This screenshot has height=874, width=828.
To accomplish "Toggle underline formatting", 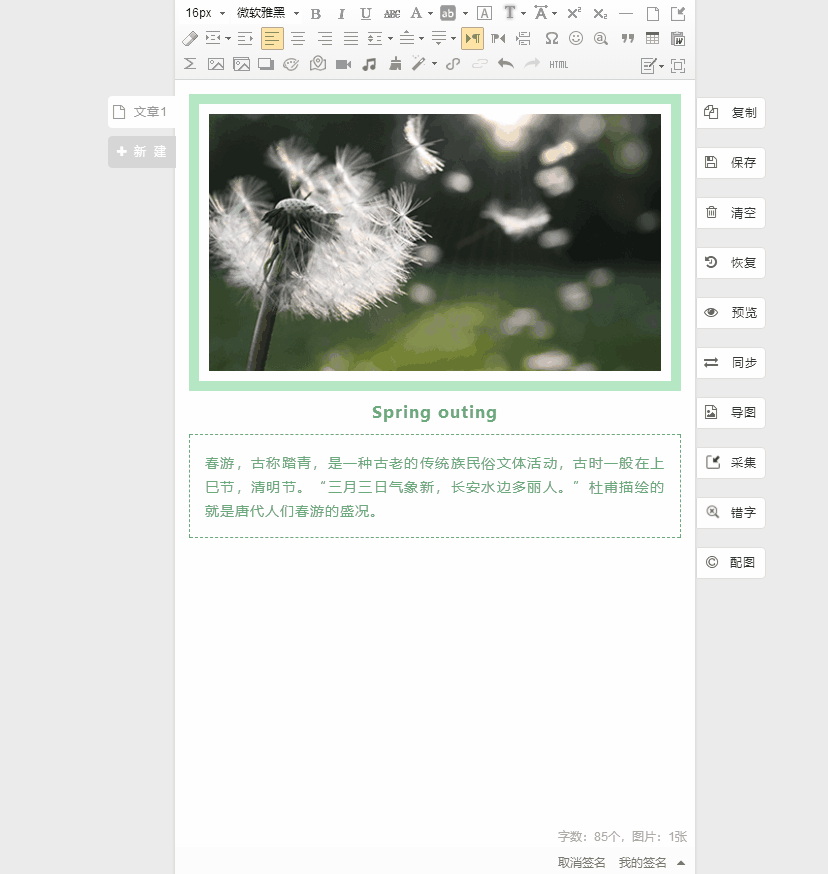I will [x=365, y=13].
